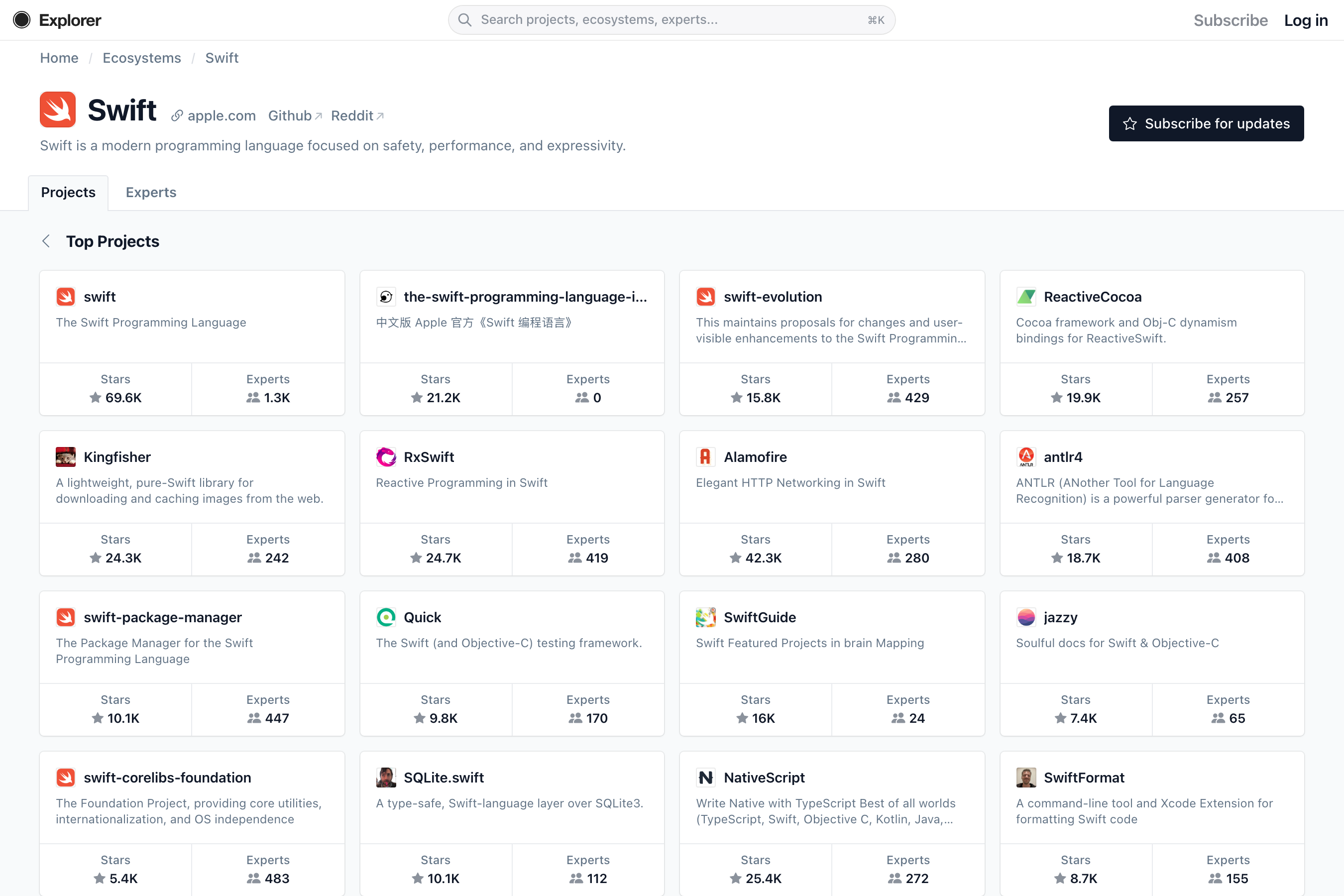Select the Projects tab
Image resolution: width=1344 pixels, height=896 pixels.
tap(68, 192)
